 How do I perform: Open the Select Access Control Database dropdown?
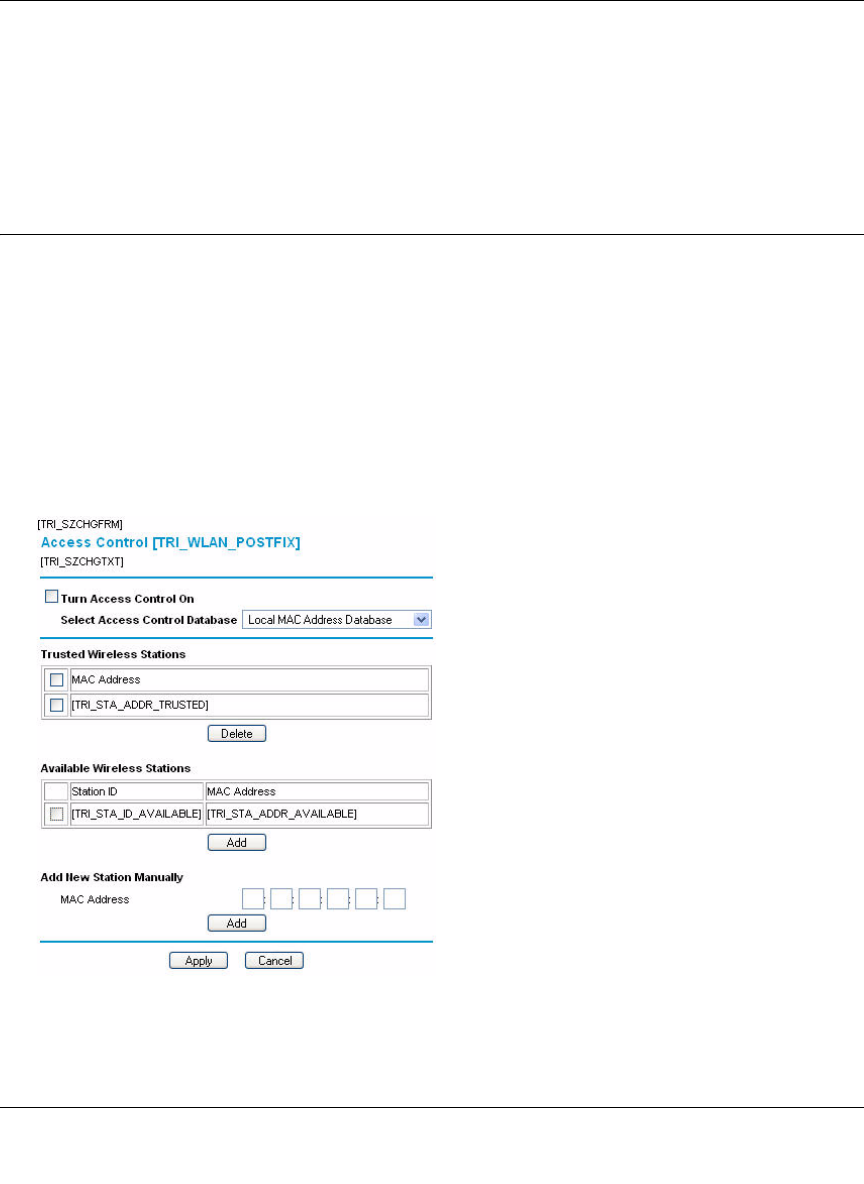tap(336, 620)
